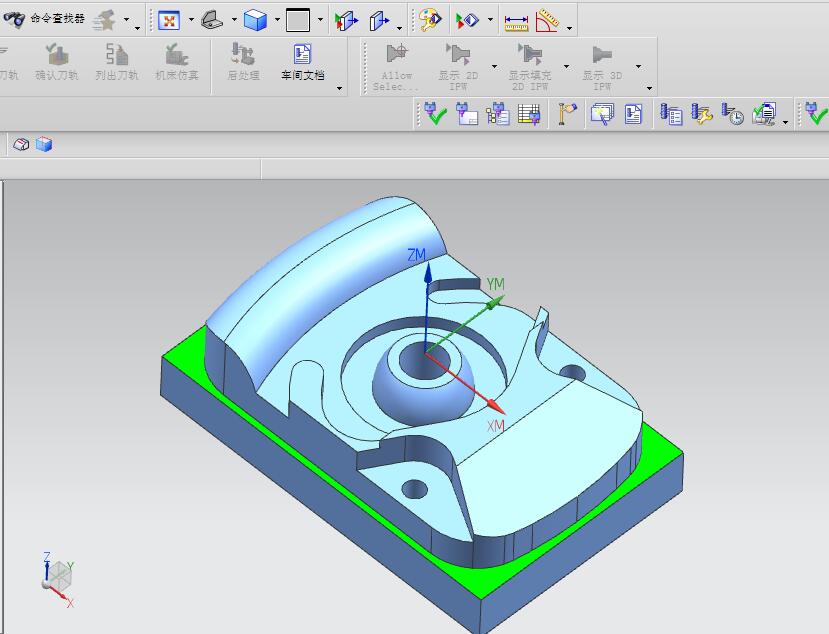Click the tool over a drawing sheet icon

[467, 114]
